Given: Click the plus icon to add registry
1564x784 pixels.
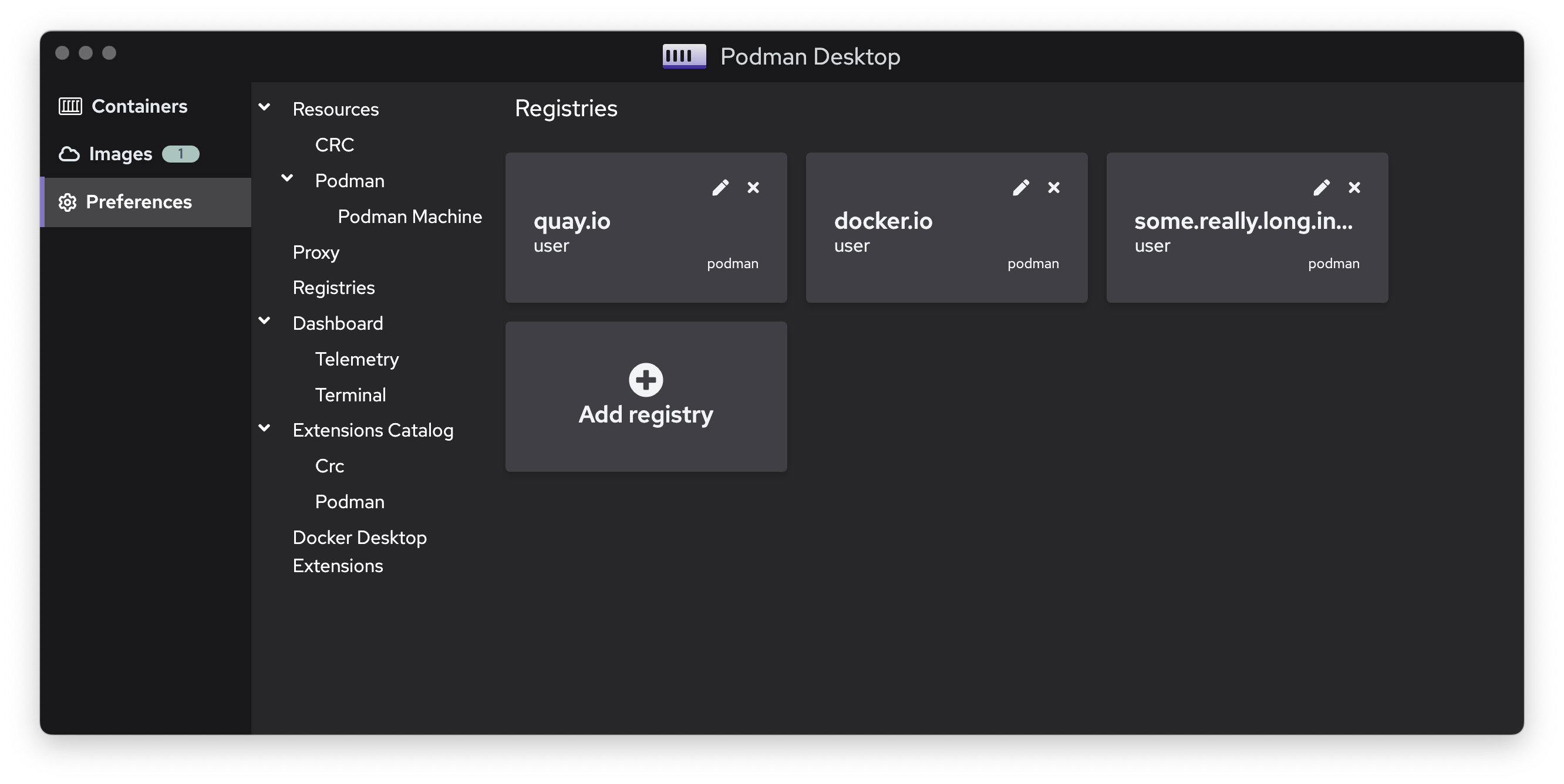Looking at the screenshot, I should click(x=645, y=380).
